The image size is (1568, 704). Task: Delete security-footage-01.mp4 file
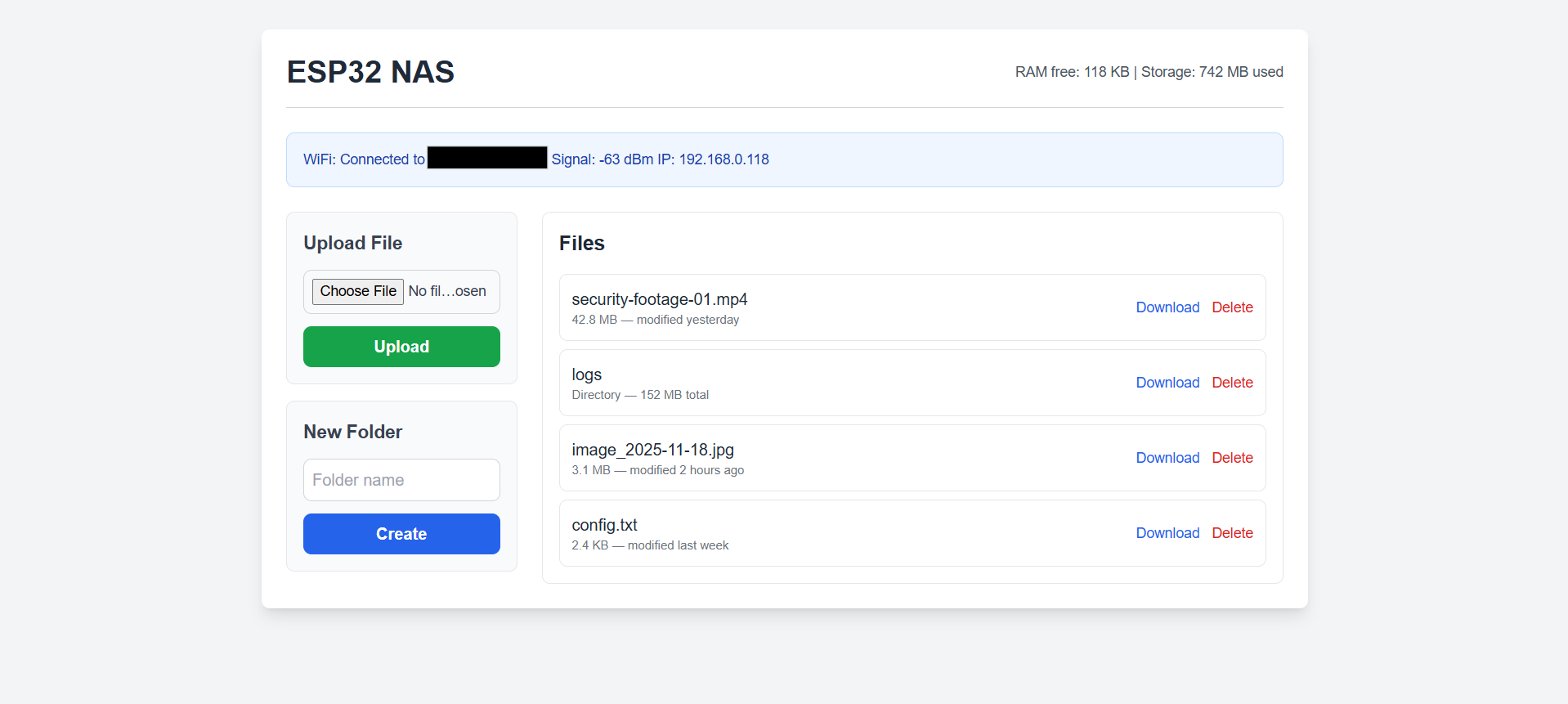pyautogui.click(x=1232, y=307)
